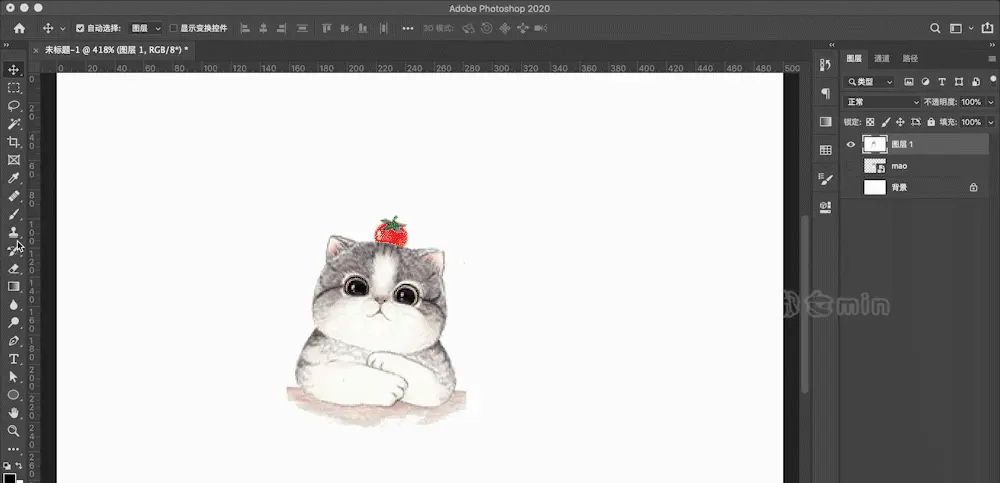
Task: Select the Move tool in the toolbox
Action: (13, 70)
